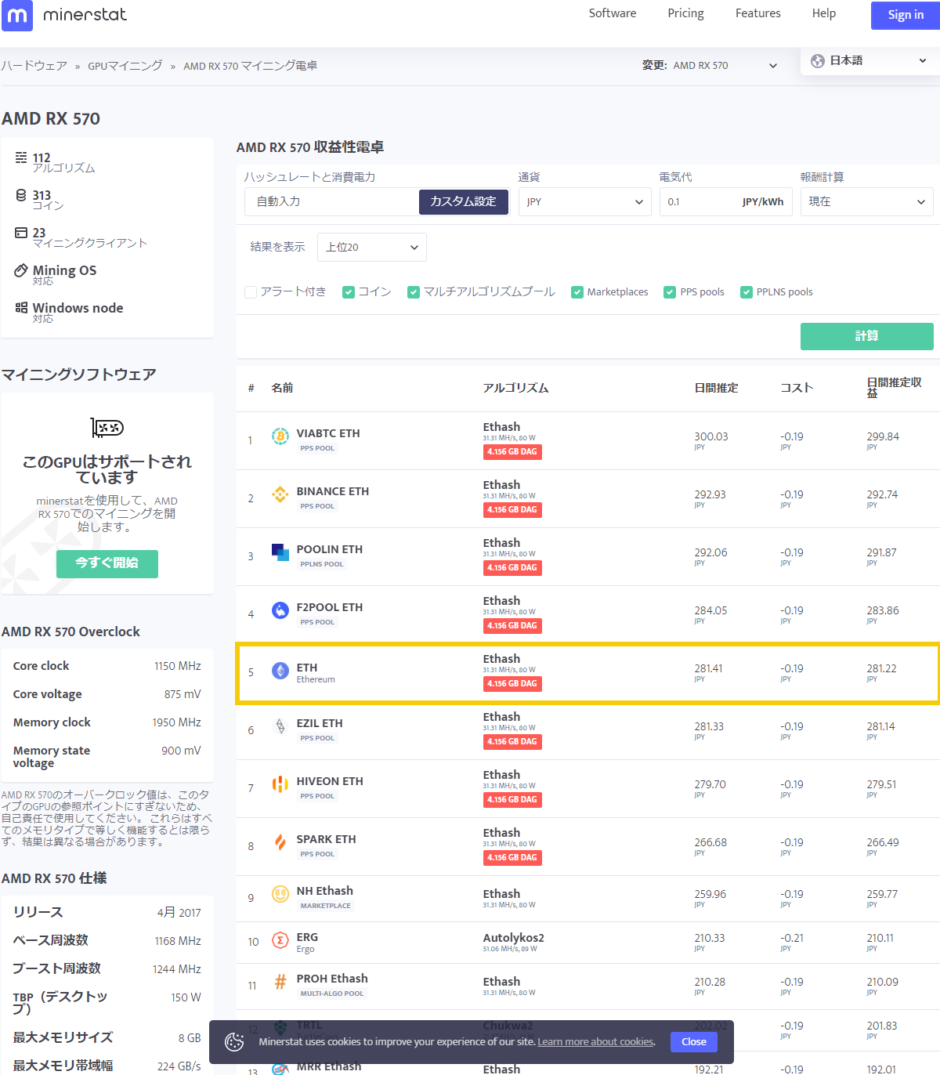Image resolution: width=940 pixels, height=1075 pixels.
Task: Open the Pricing menu item
Action: pos(685,14)
